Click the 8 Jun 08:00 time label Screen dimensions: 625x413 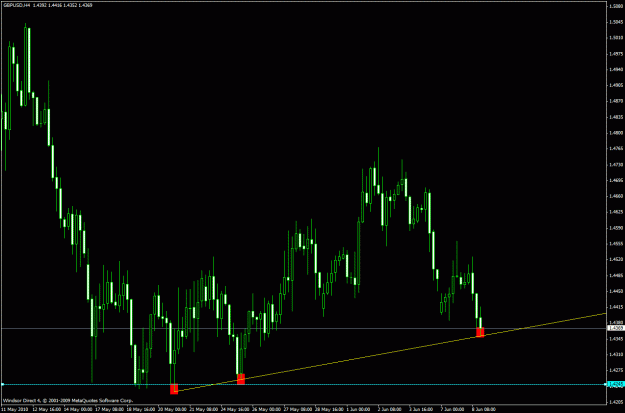click(483, 409)
